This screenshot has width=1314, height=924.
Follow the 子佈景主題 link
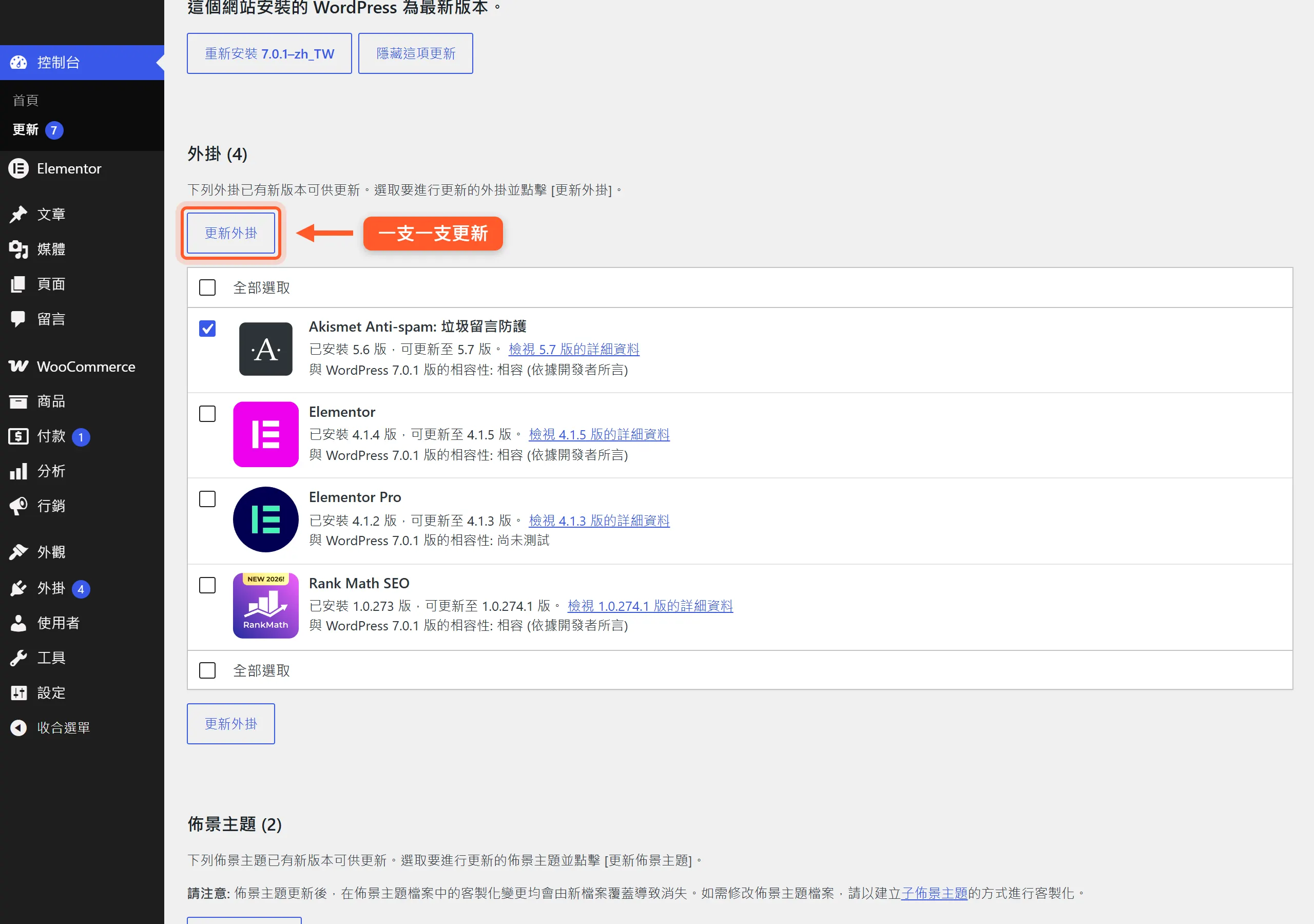934,893
